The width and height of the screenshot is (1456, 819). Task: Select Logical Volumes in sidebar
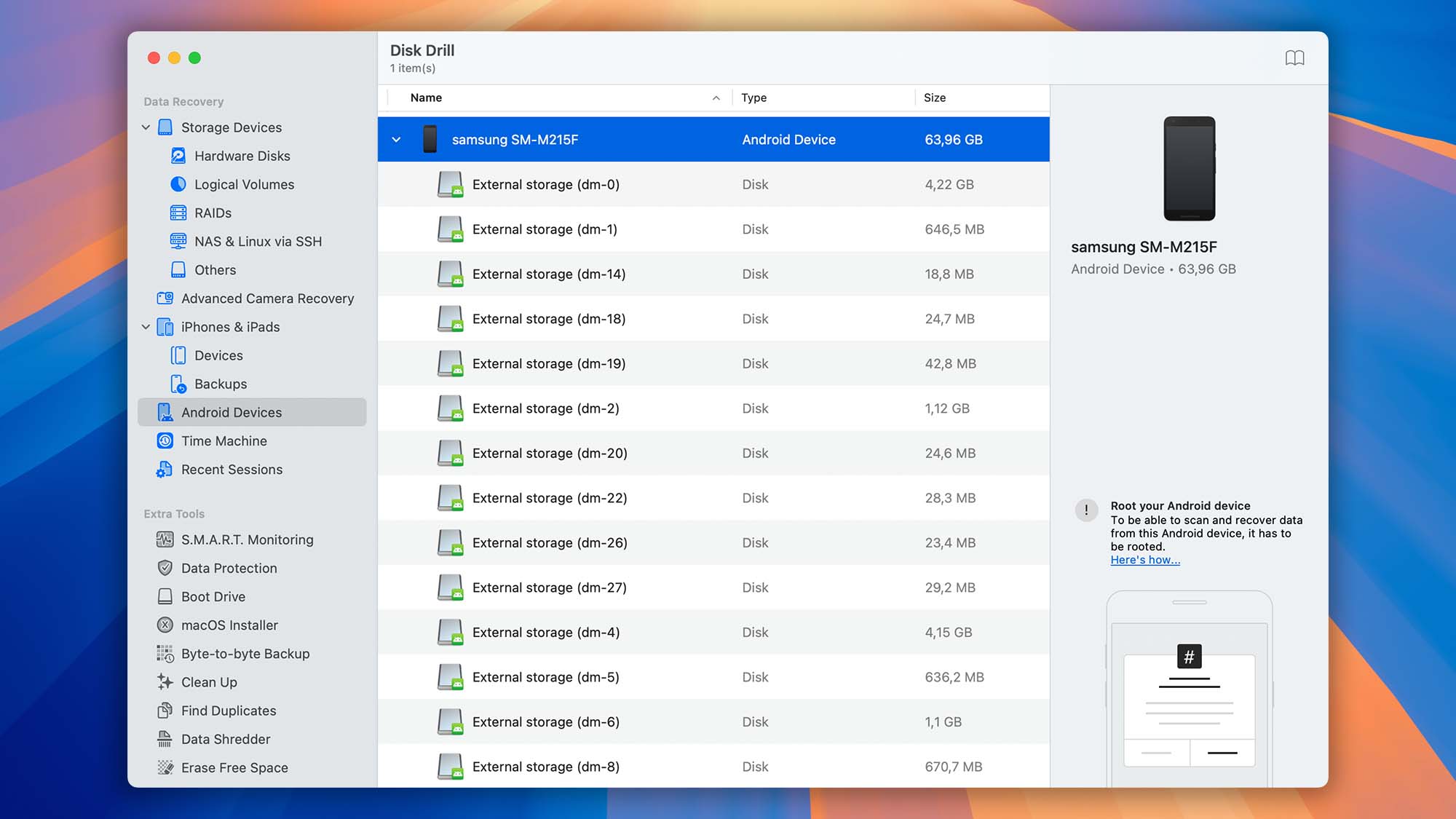(x=252, y=184)
